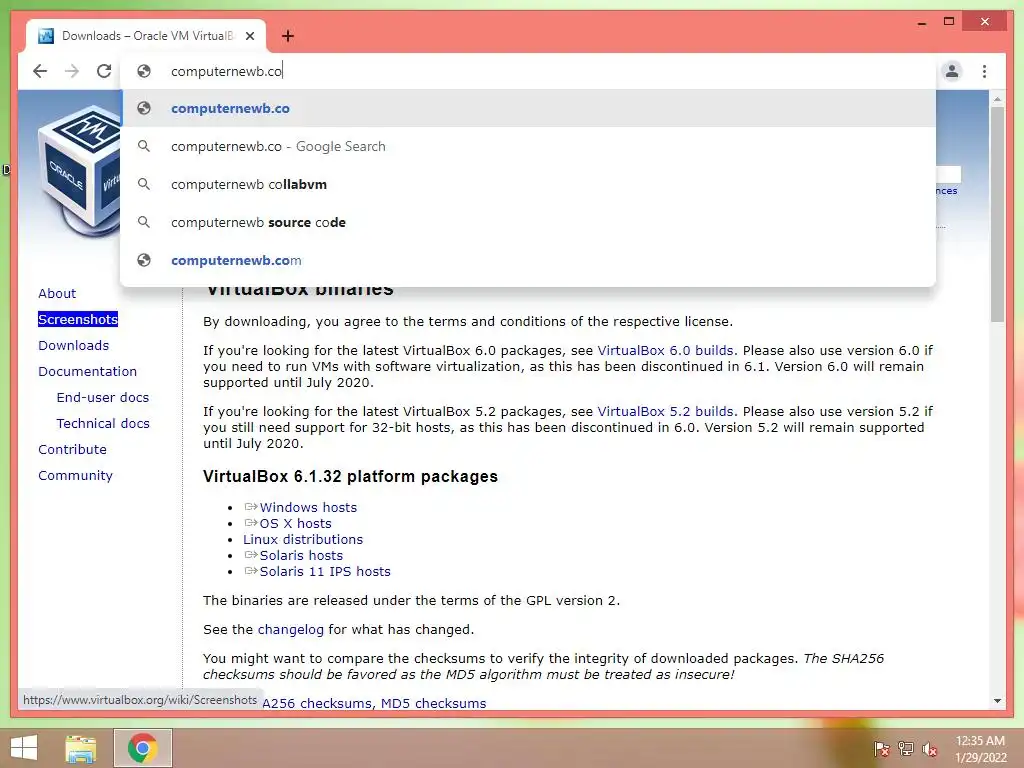The width and height of the screenshot is (1024, 768).
Task: Open the About sidebar link
Action: [57, 293]
